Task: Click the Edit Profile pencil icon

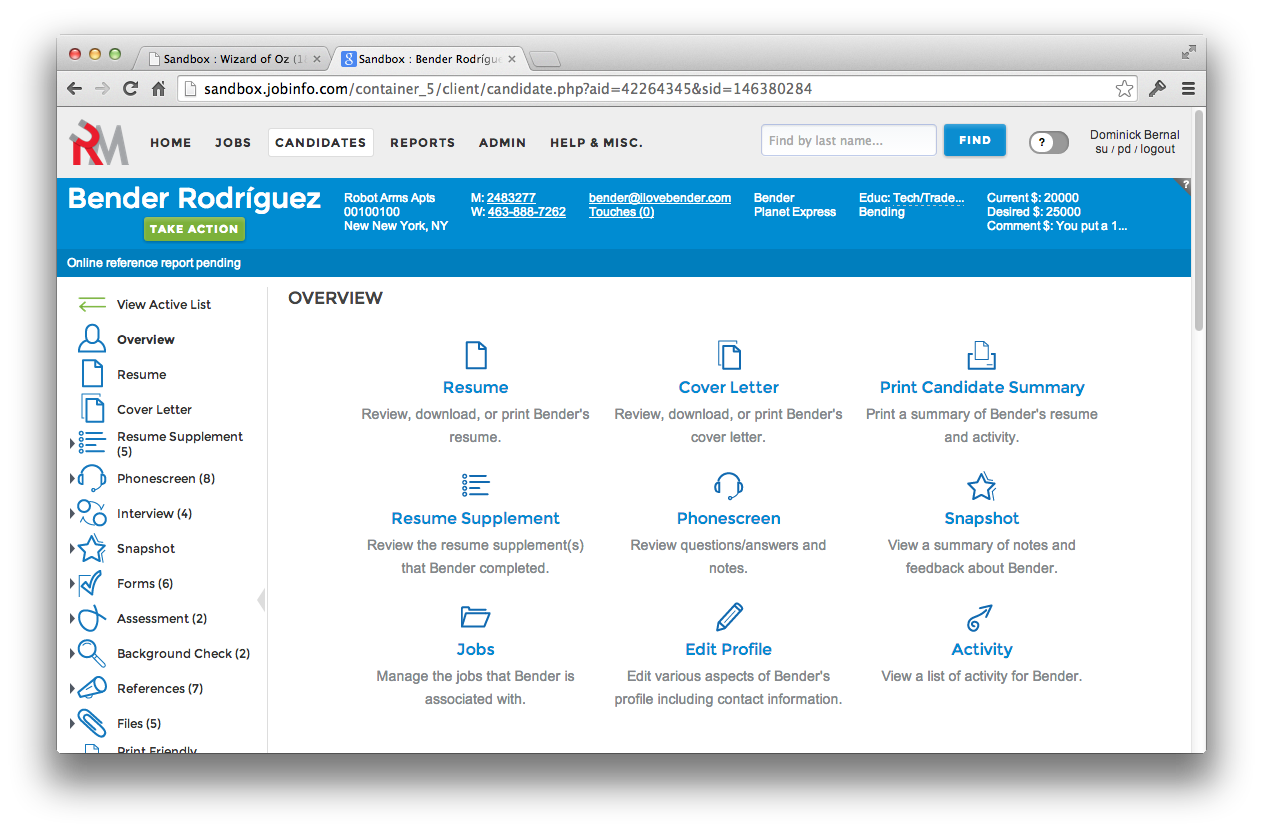Action: 729,617
